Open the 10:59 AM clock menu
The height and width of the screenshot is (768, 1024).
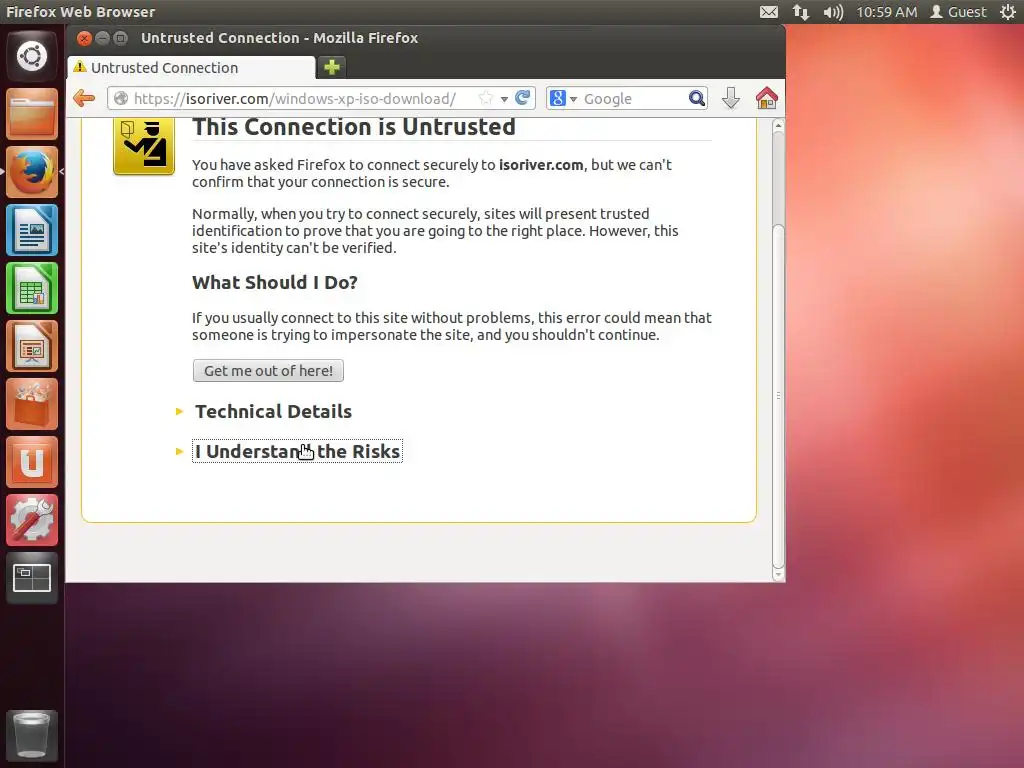tap(886, 12)
